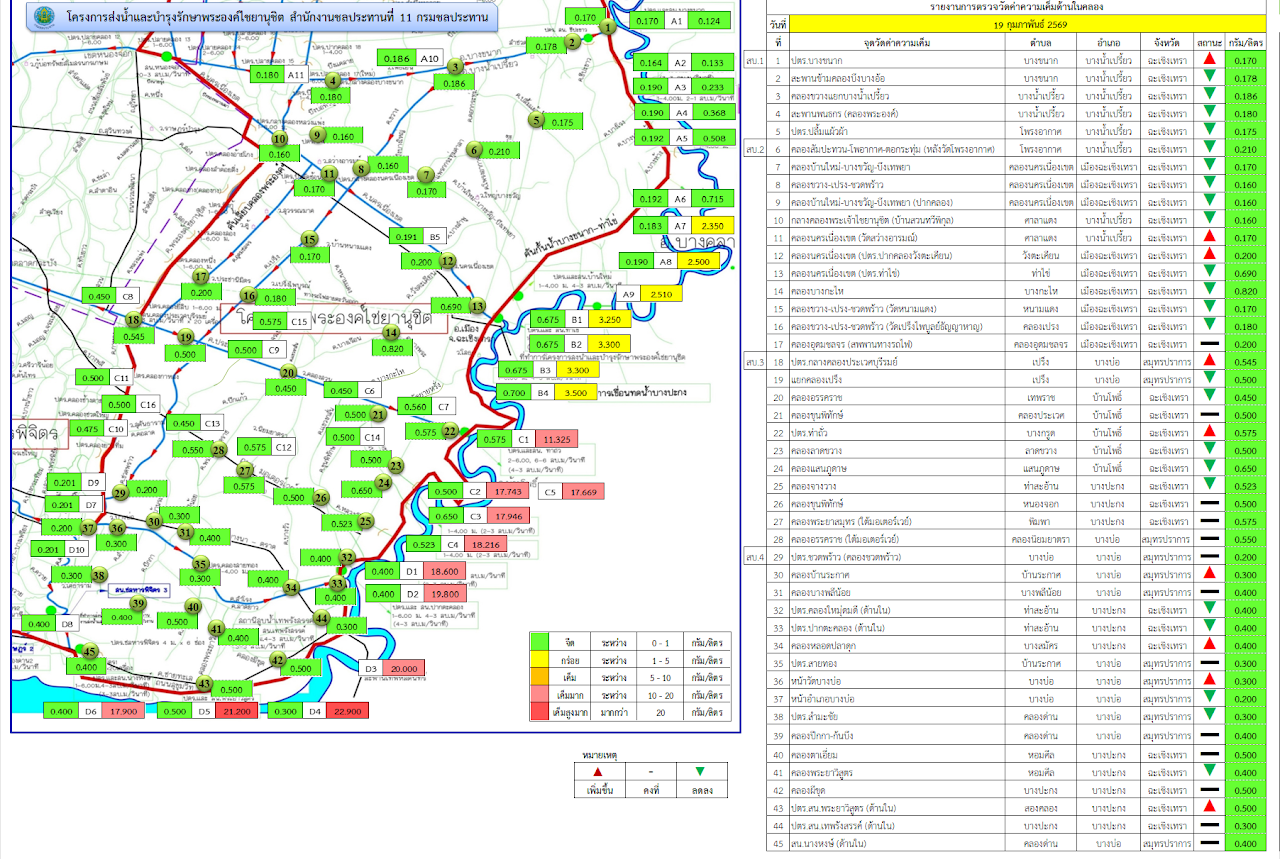Select station marker number 1 near top
This screenshot has width=1280, height=859.
point(608,28)
